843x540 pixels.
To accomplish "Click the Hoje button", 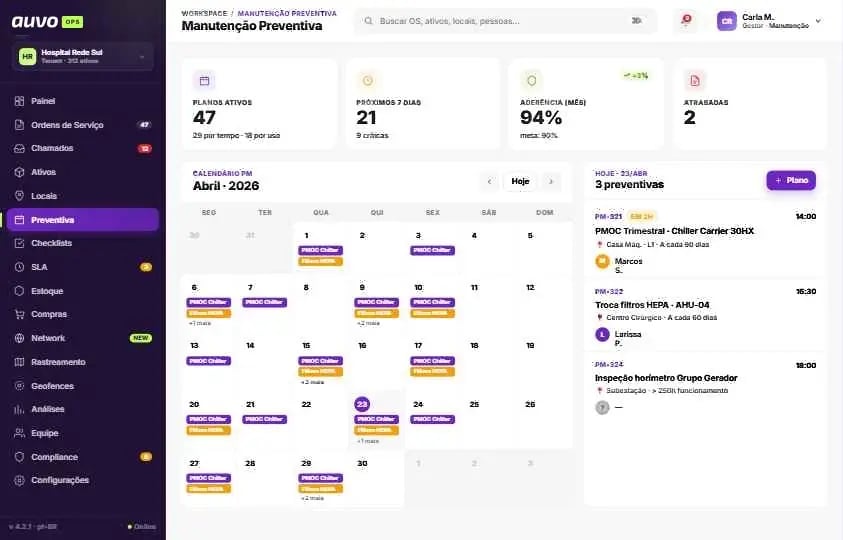I will point(520,181).
